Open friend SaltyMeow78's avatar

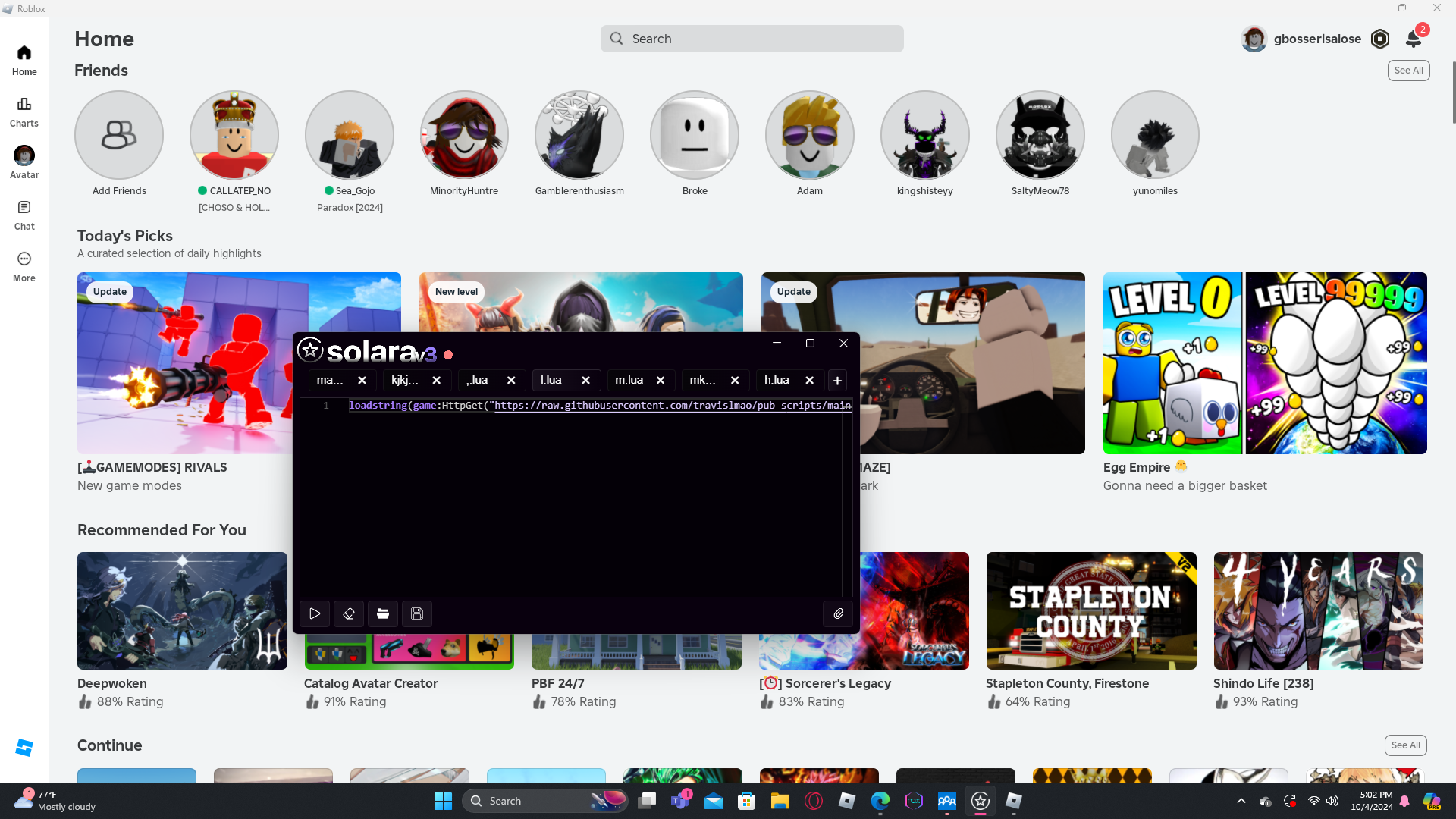(x=1040, y=135)
